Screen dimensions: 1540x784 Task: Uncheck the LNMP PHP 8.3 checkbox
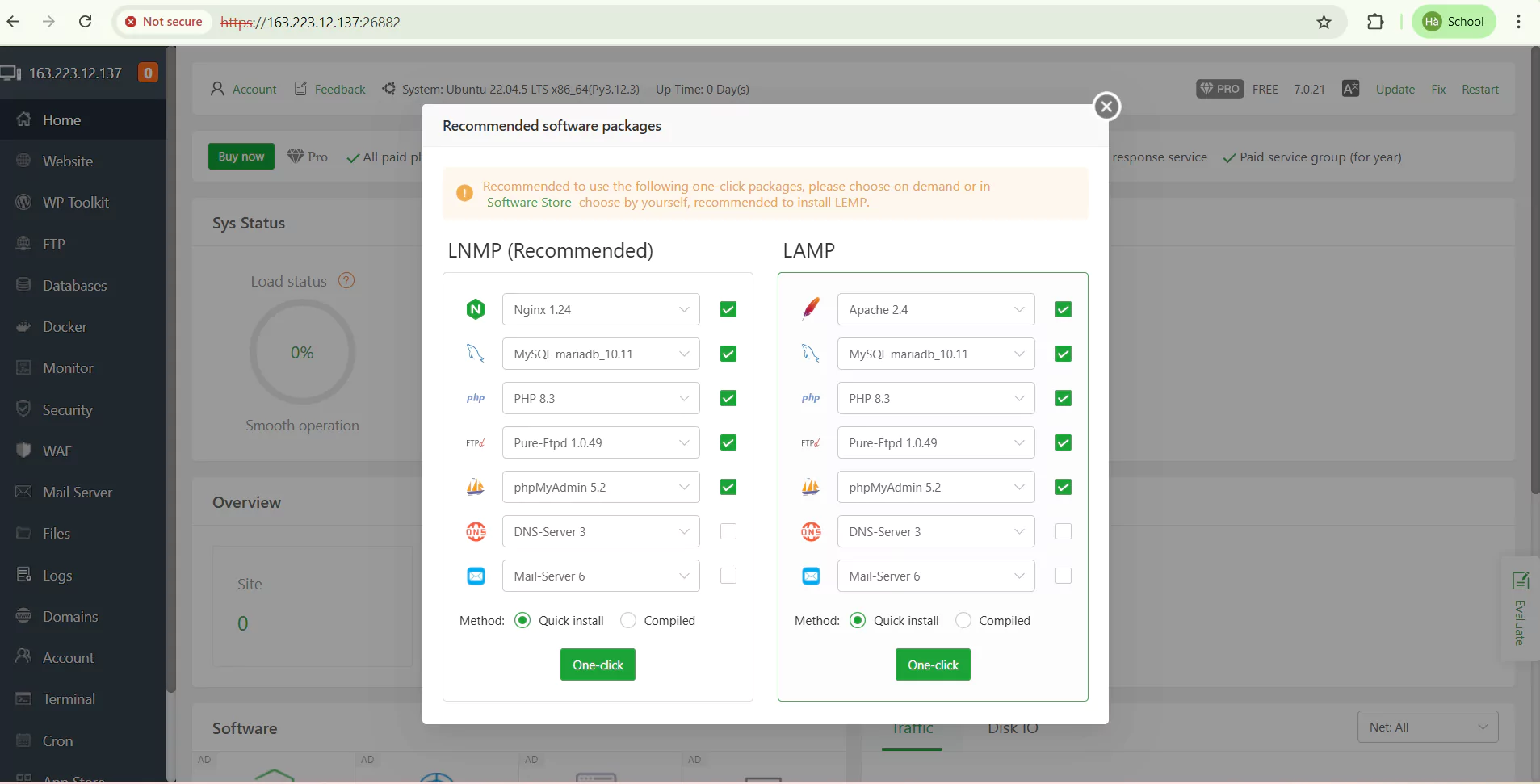tap(728, 398)
